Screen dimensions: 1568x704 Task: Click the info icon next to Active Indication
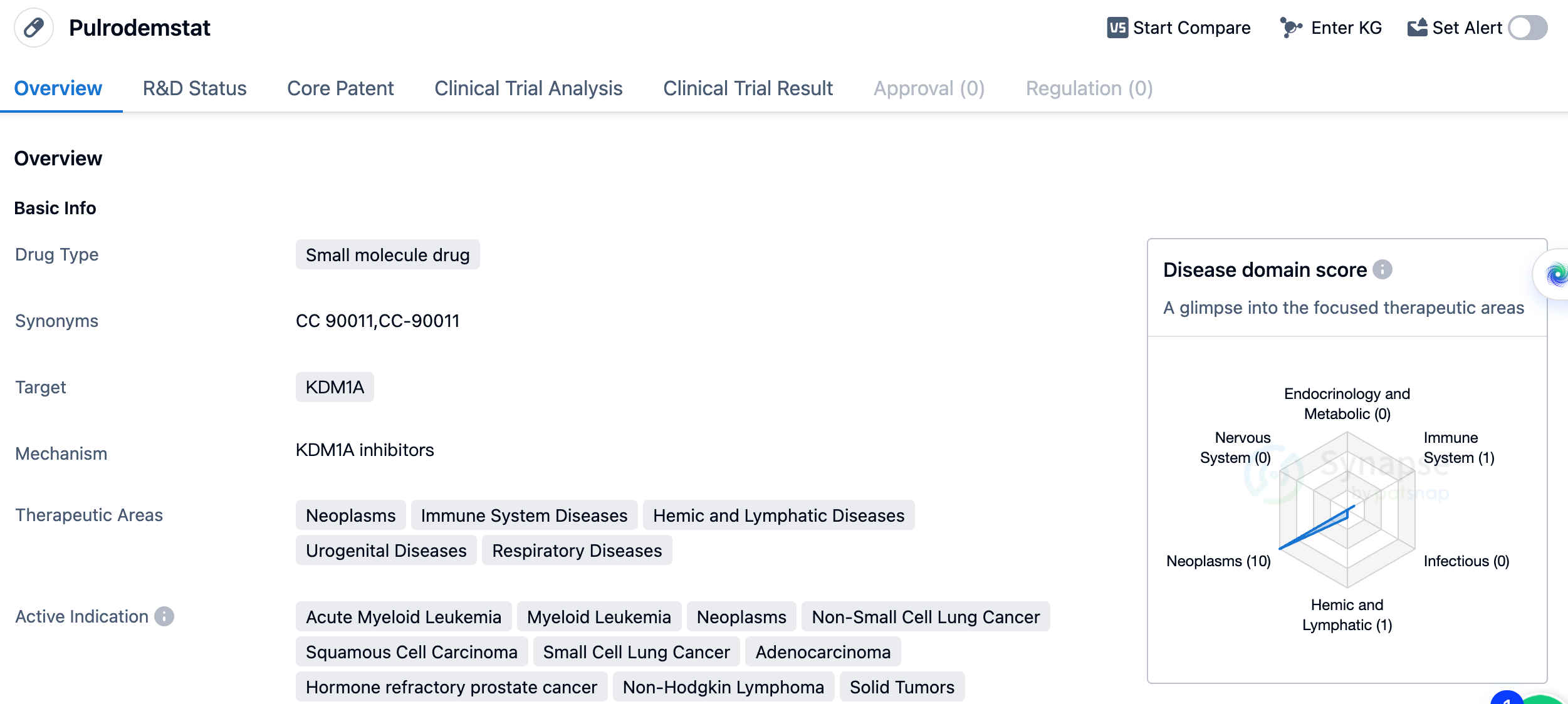(164, 616)
